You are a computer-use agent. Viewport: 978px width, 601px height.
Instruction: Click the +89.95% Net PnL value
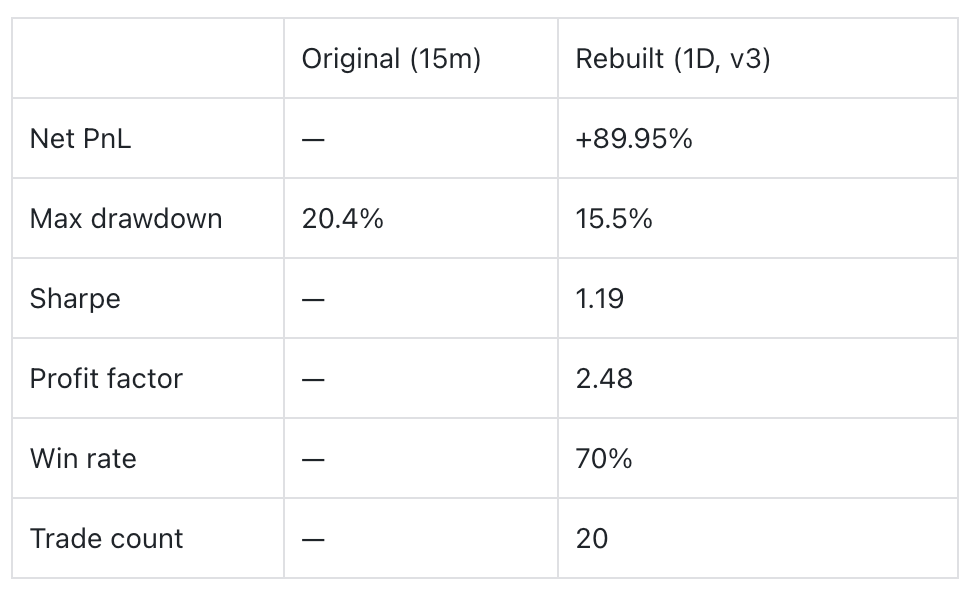pos(634,139)
